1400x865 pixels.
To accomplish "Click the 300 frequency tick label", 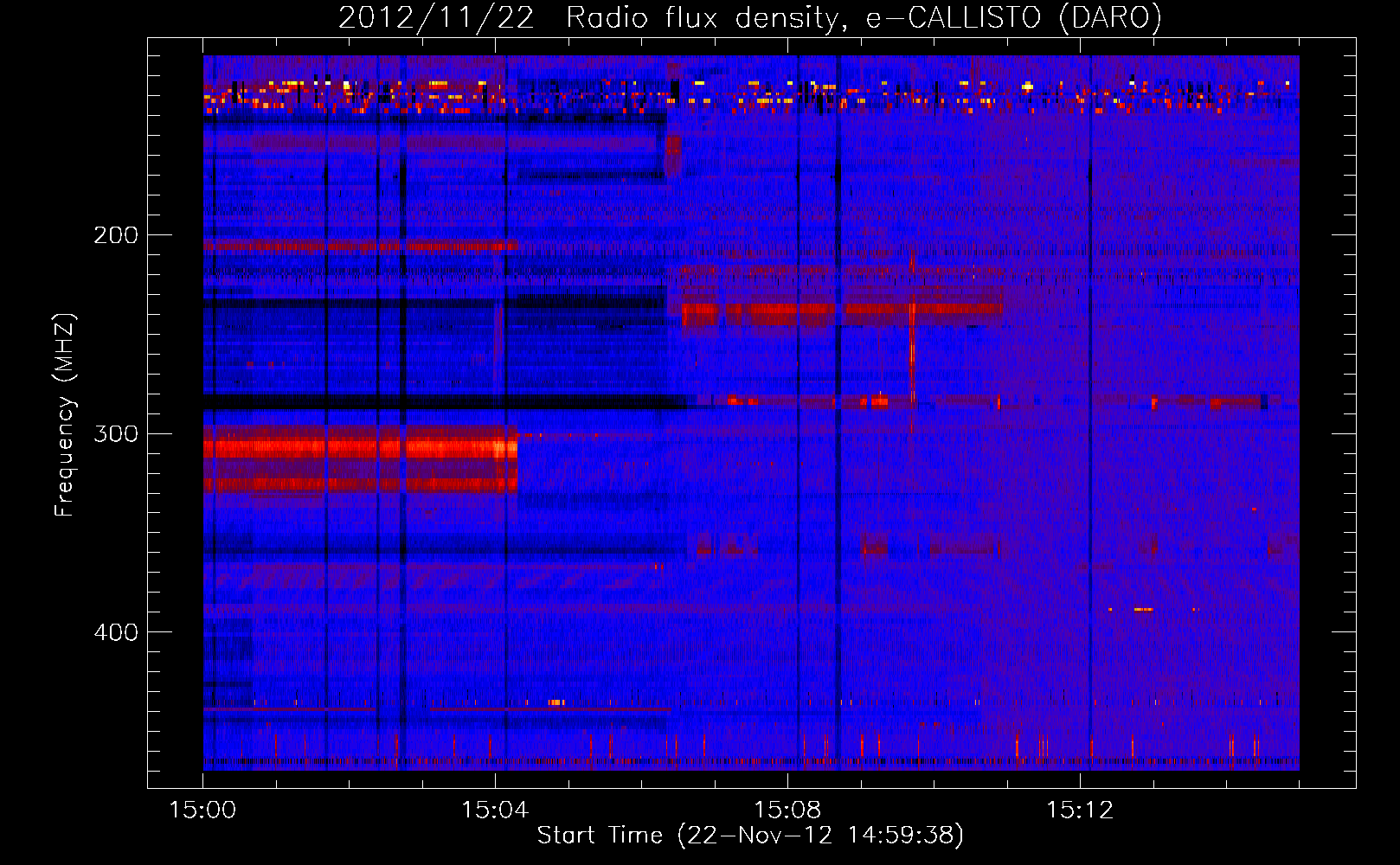I will pyautogui.click(x=116, y=433).
